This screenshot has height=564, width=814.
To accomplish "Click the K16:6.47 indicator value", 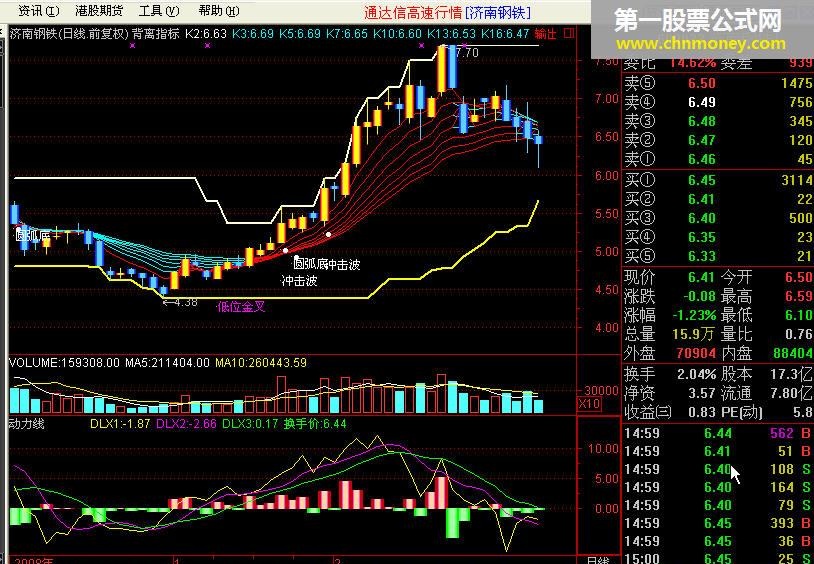I will [x=505, y=34].
